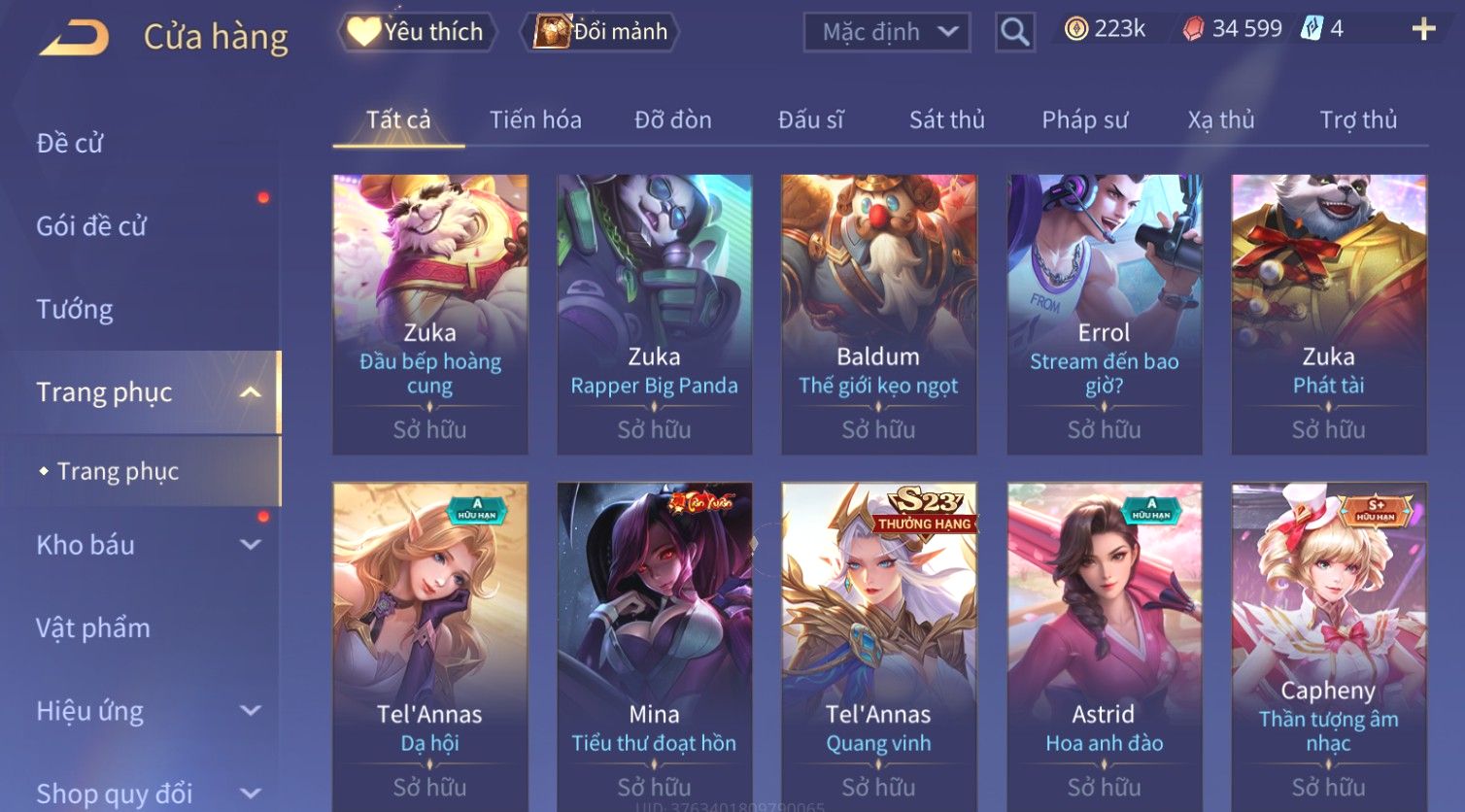Open the Mặc định sort dropdown
1465x812 pixels.
(x=887, y=32)
